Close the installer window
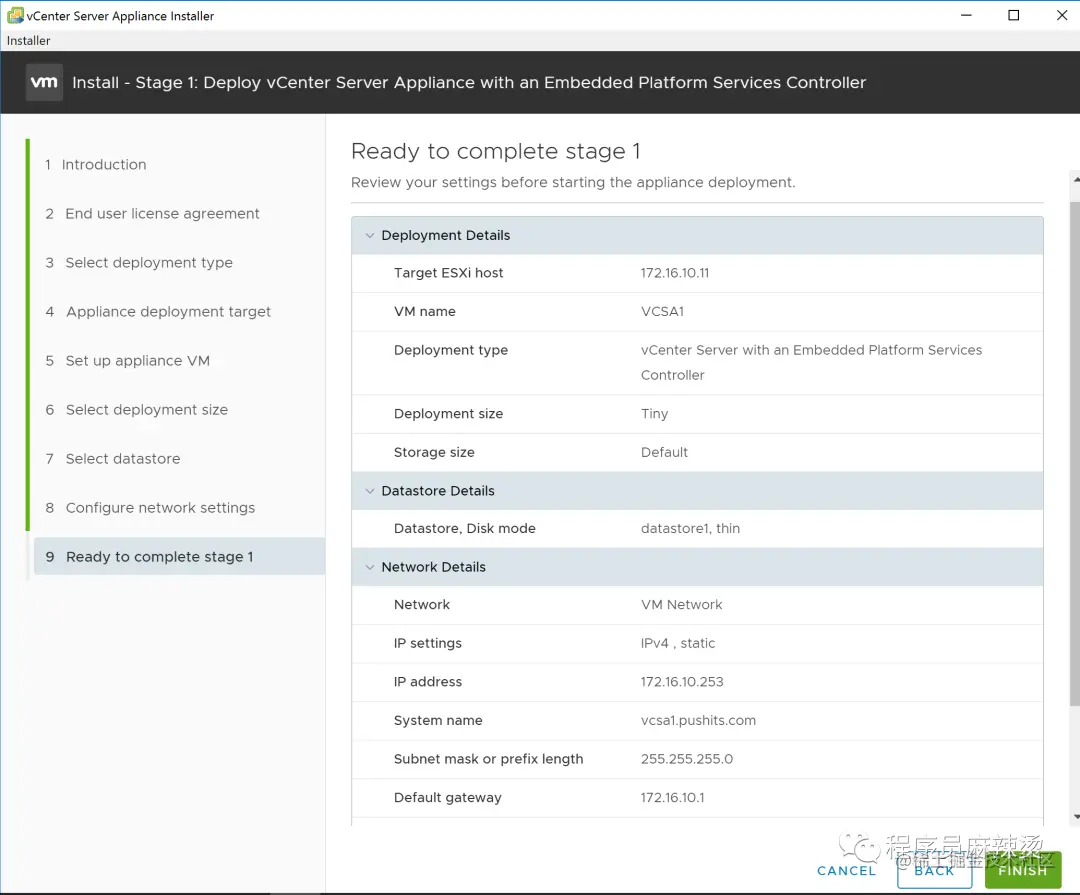 [x=1061, y=15]
